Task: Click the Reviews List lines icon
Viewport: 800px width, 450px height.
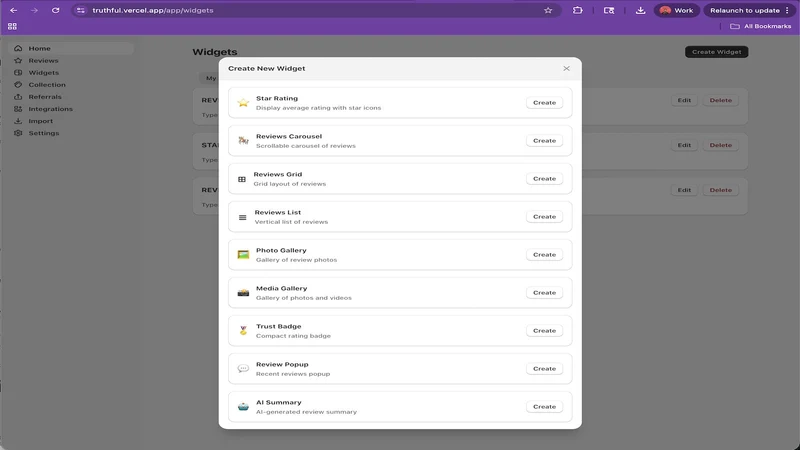Action: click(x=242, y=217)
